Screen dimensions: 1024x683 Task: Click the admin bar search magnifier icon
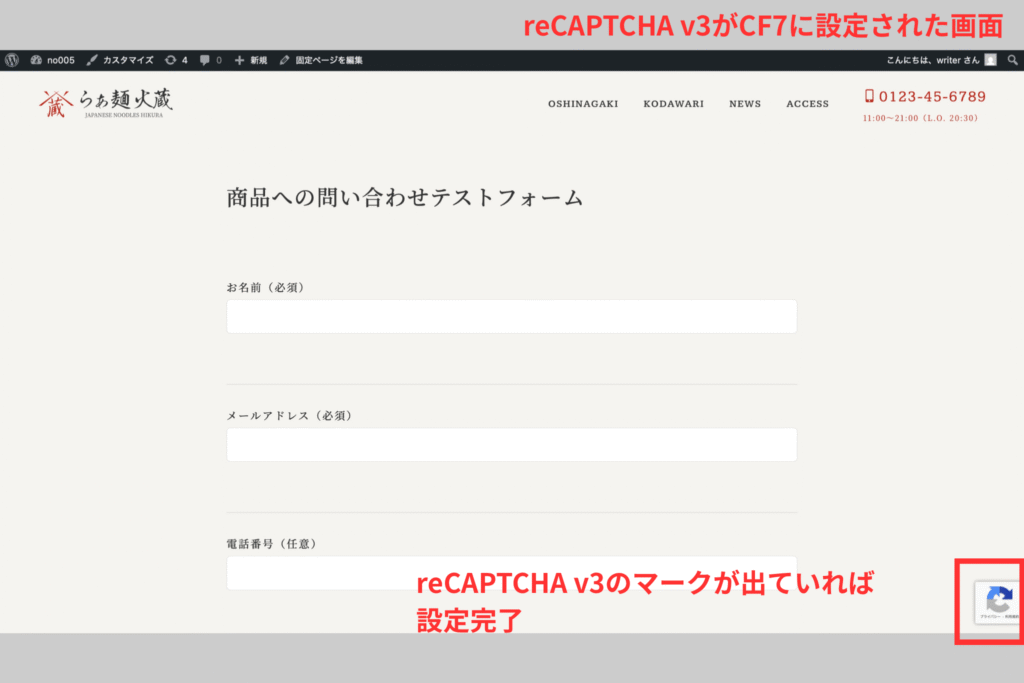pos(1012,60)
